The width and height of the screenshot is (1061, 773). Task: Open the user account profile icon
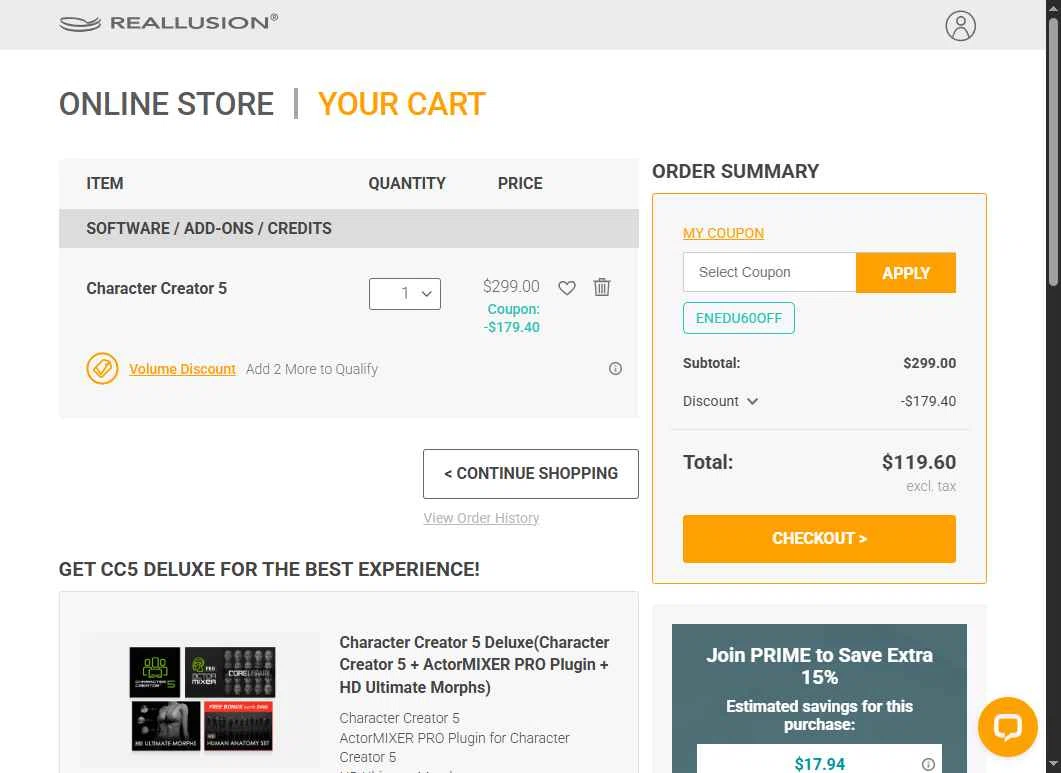tap(960, 26)
